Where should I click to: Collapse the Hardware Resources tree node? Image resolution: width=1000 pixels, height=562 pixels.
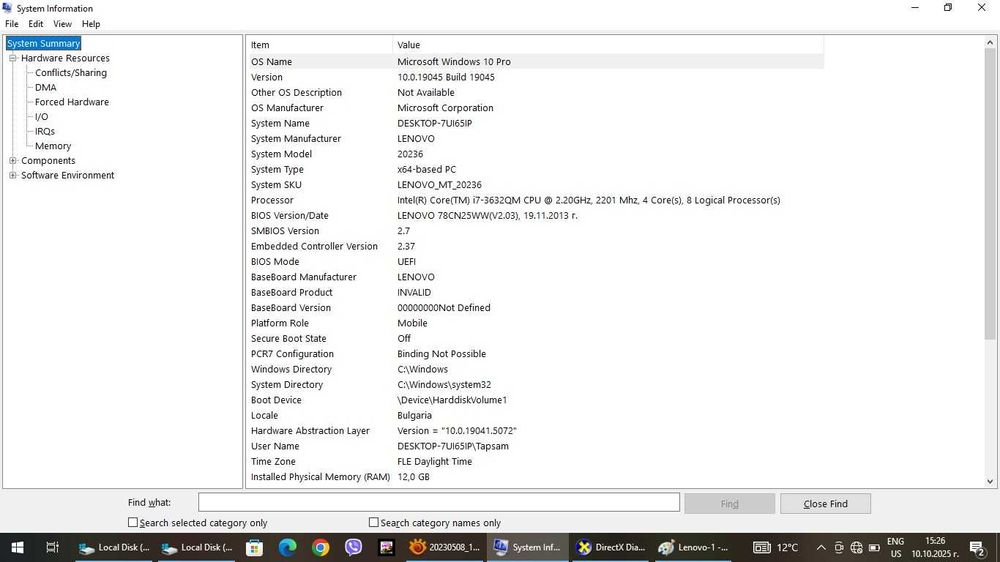pos(13,58)
